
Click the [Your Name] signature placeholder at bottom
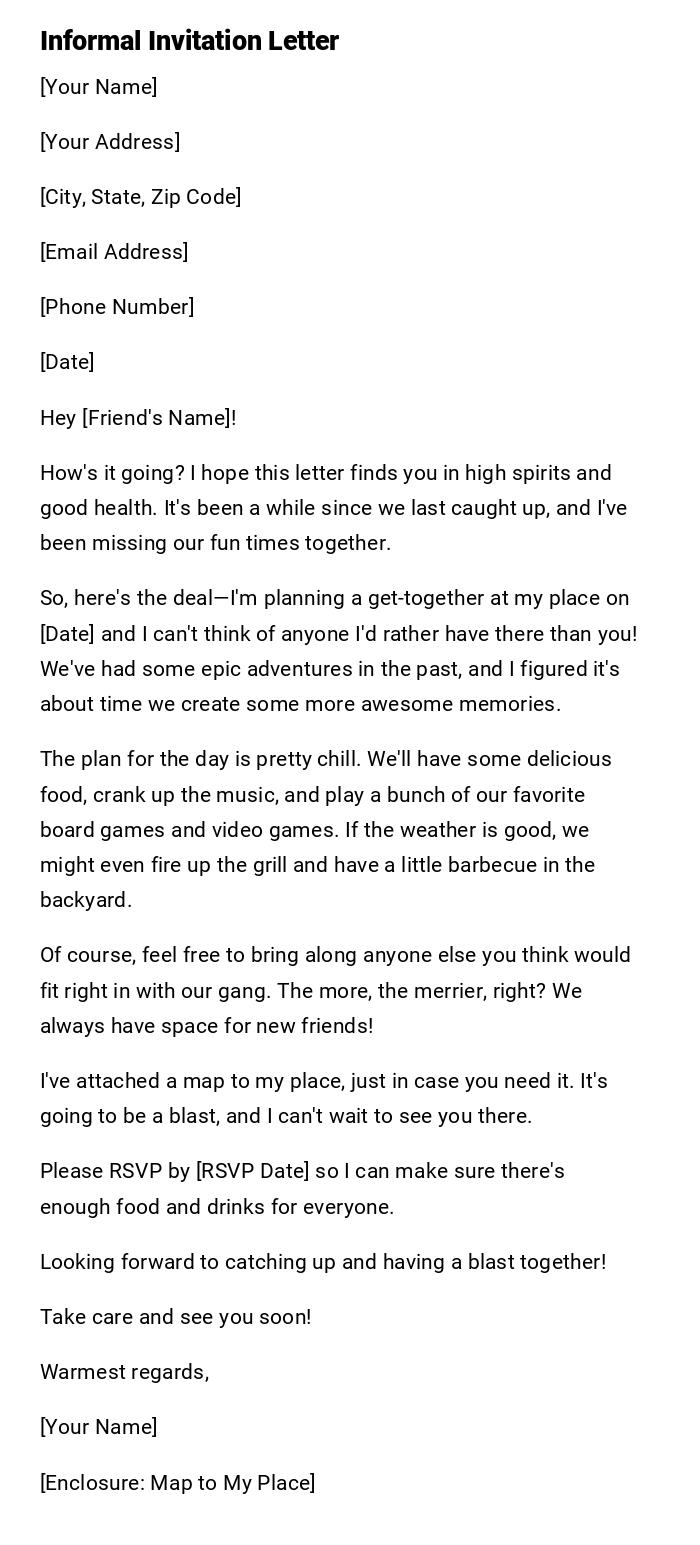click(98, 1427)
